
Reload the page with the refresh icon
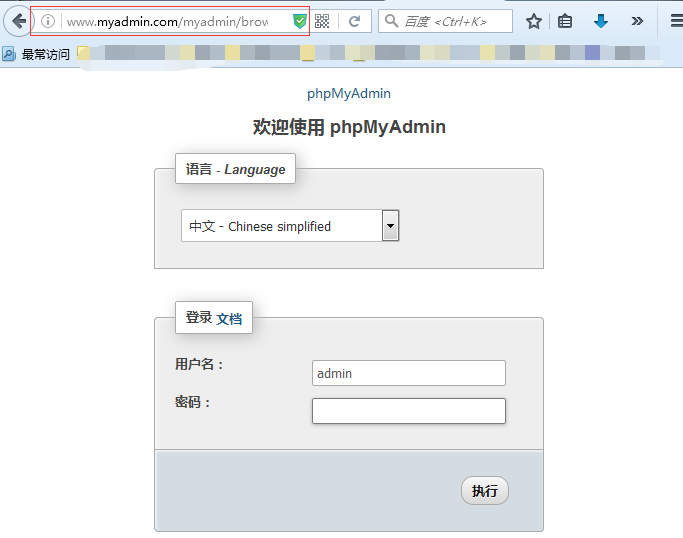355,21
